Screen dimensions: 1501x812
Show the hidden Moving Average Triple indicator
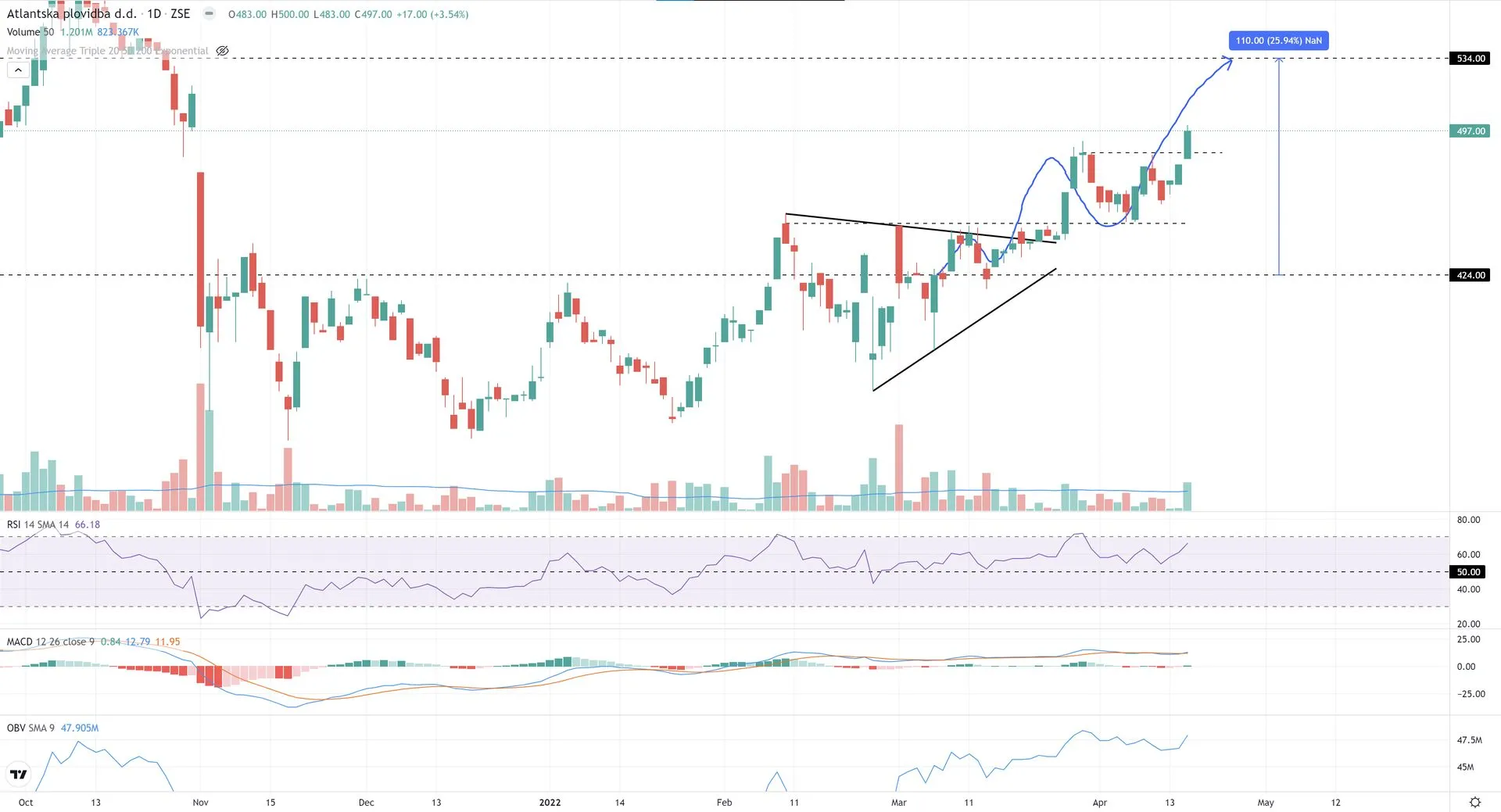(x=222, y=51)
